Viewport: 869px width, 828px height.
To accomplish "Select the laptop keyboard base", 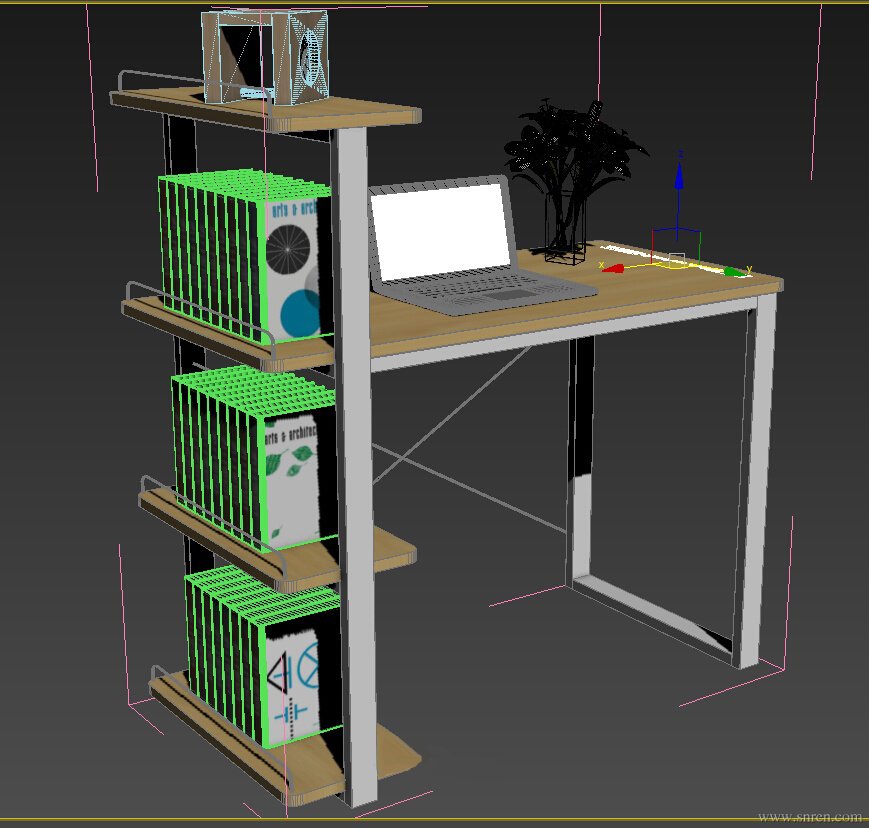I will click(483, 293).
